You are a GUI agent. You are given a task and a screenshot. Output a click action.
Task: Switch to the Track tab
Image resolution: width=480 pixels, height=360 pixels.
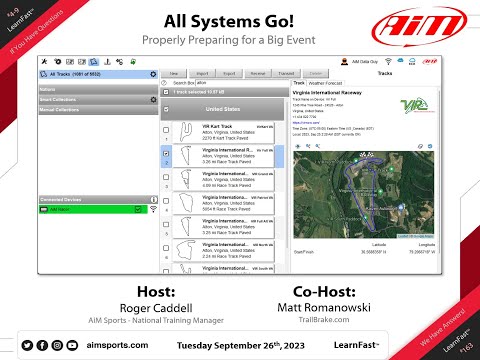tap(299, 83)
